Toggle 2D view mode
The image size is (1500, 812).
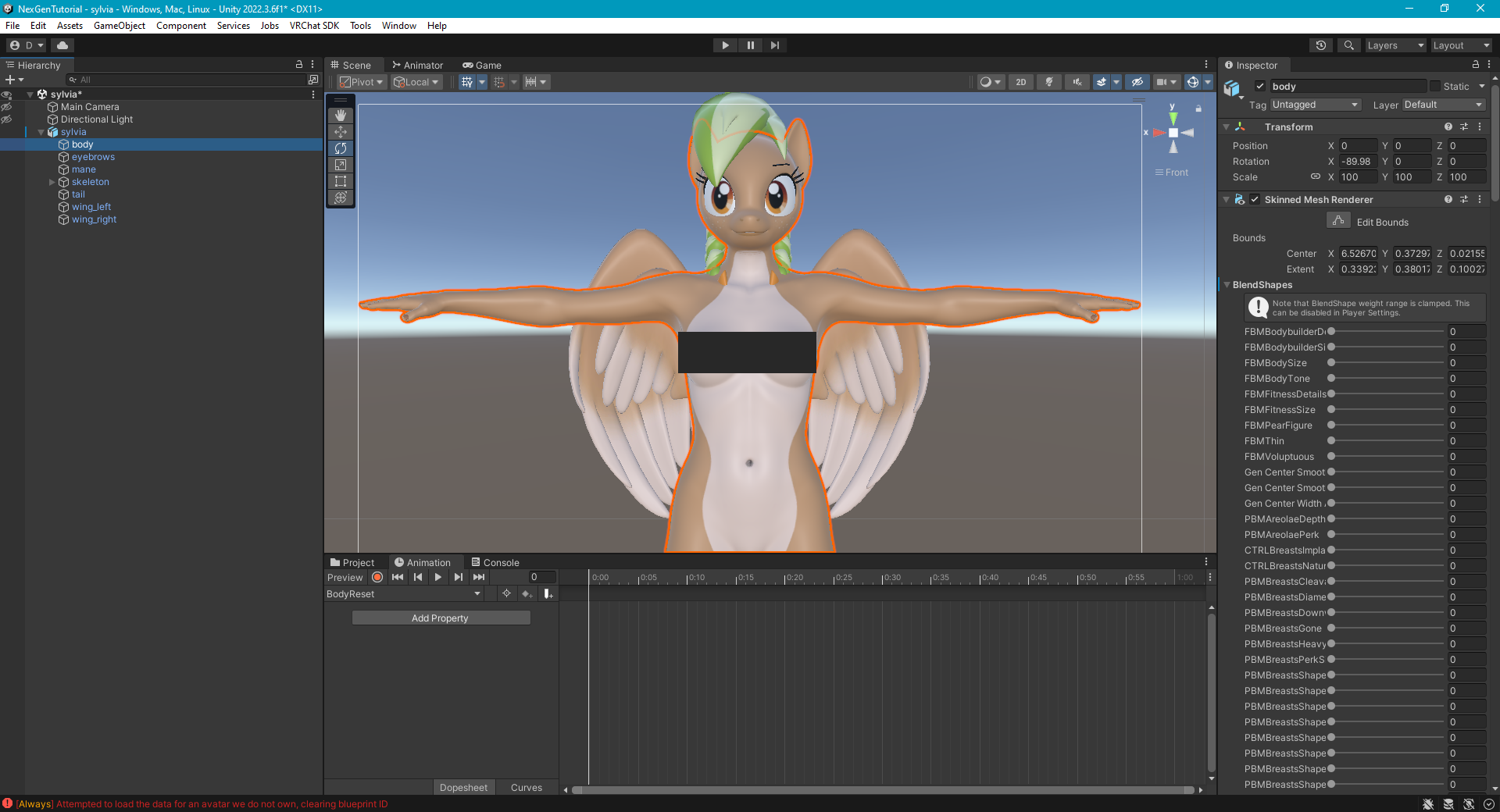[1020, 82]
